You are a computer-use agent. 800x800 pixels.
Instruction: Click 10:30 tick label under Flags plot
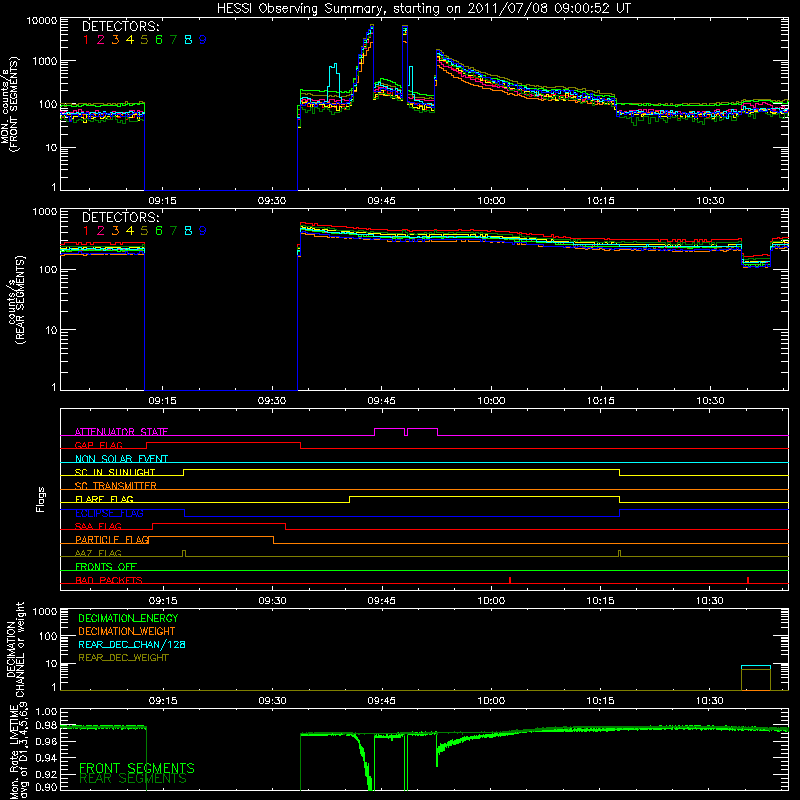click(710, 601)
